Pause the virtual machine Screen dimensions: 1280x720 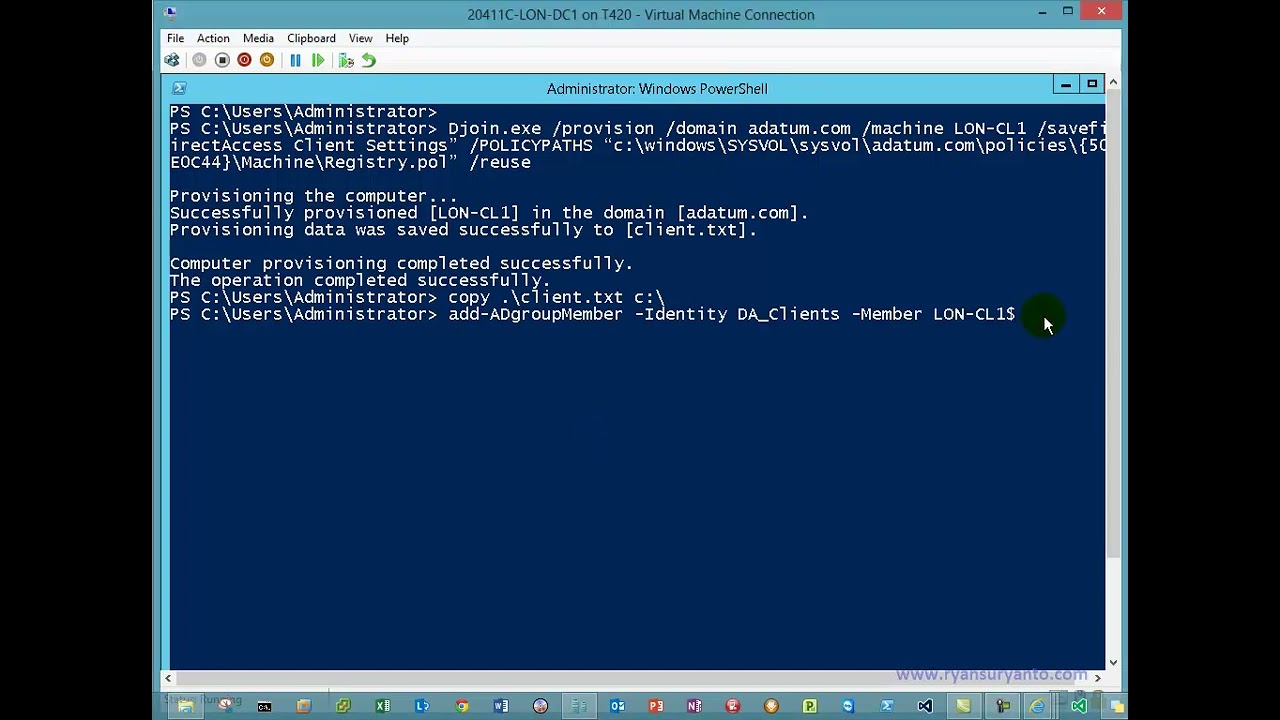point(295,60)
